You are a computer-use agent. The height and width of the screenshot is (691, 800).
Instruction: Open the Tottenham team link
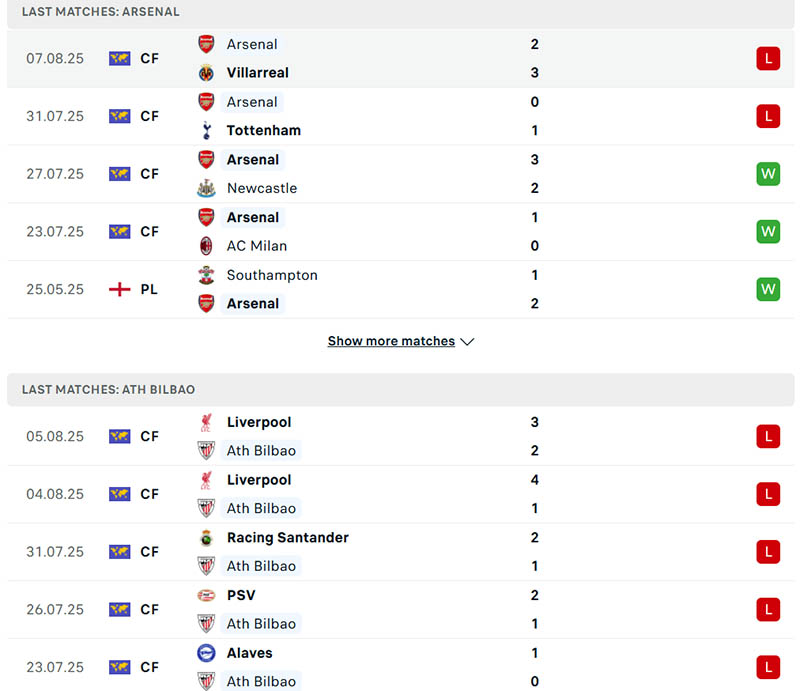[x=263, y=130]
